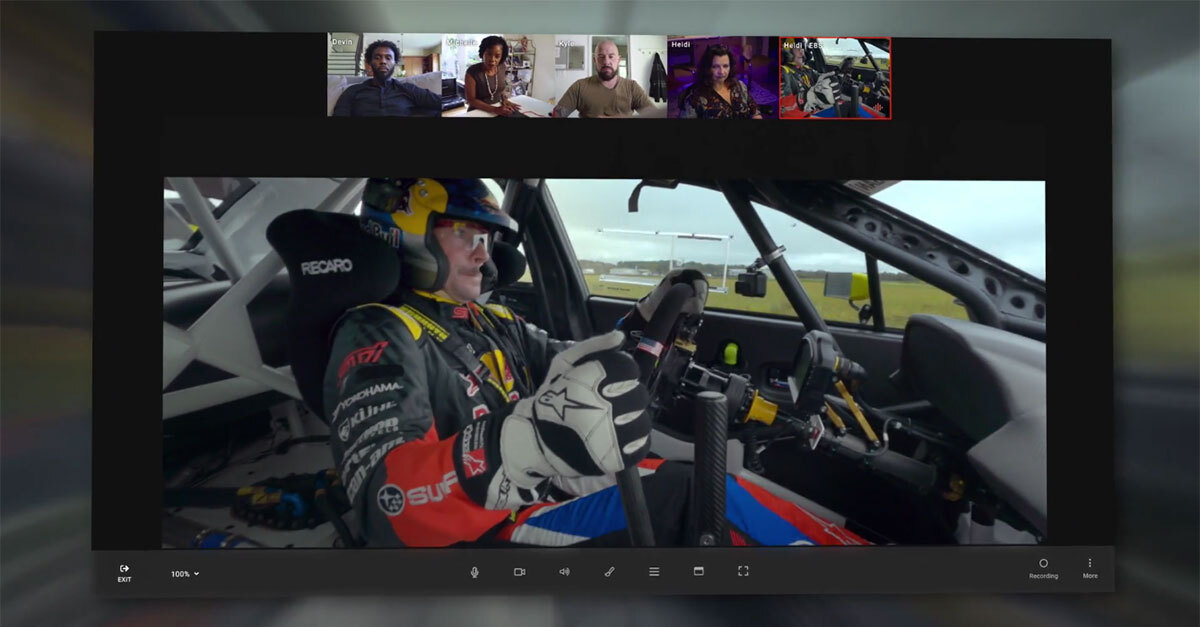This screenshot has height=627, width=1200.
Task: Select Heidi's purple-lit video thumbnail
Action: tap(722, 78)
